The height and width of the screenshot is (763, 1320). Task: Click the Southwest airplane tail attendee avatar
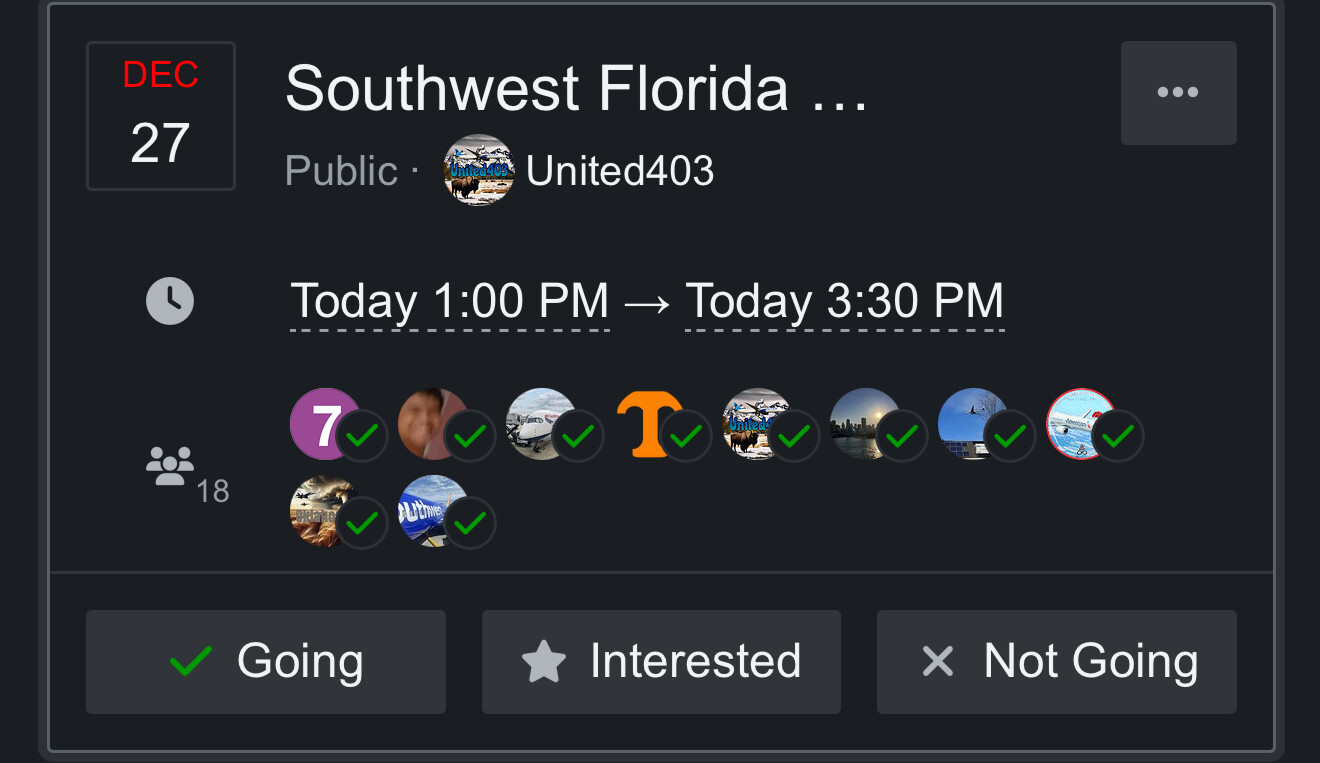pyautogui.click(x=432, y=510)
